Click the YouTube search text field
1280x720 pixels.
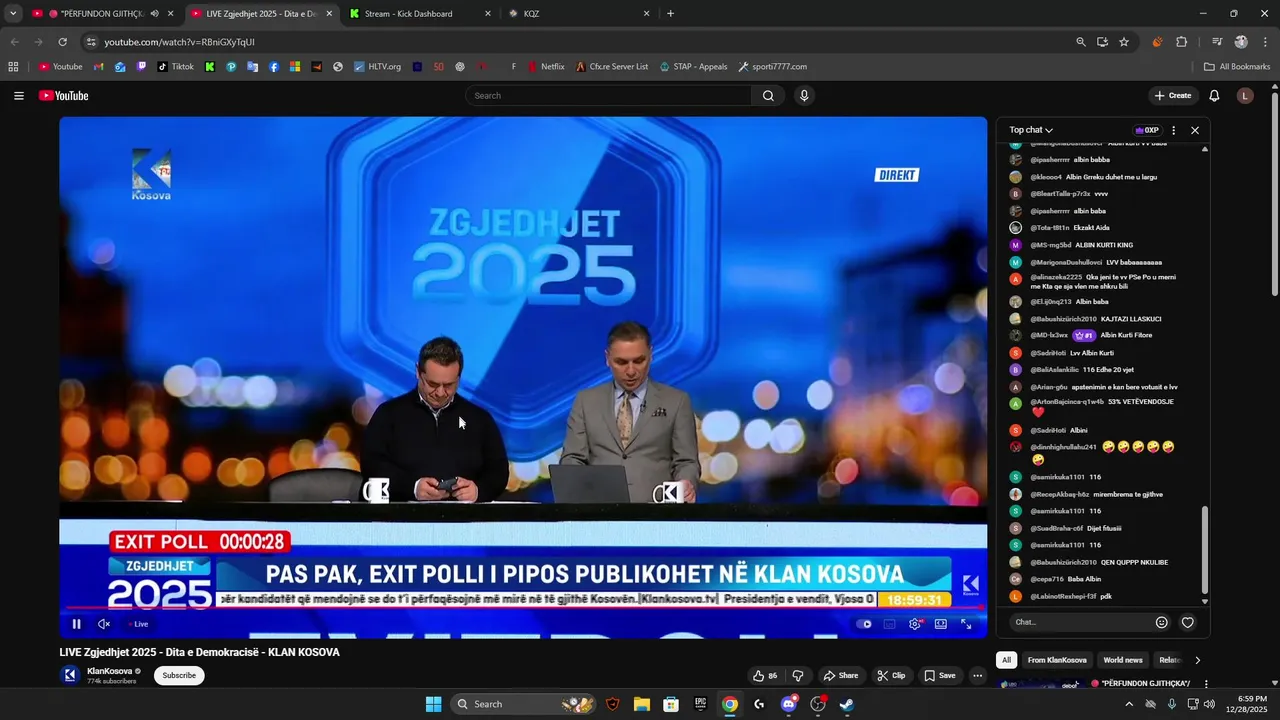[608, 96]
